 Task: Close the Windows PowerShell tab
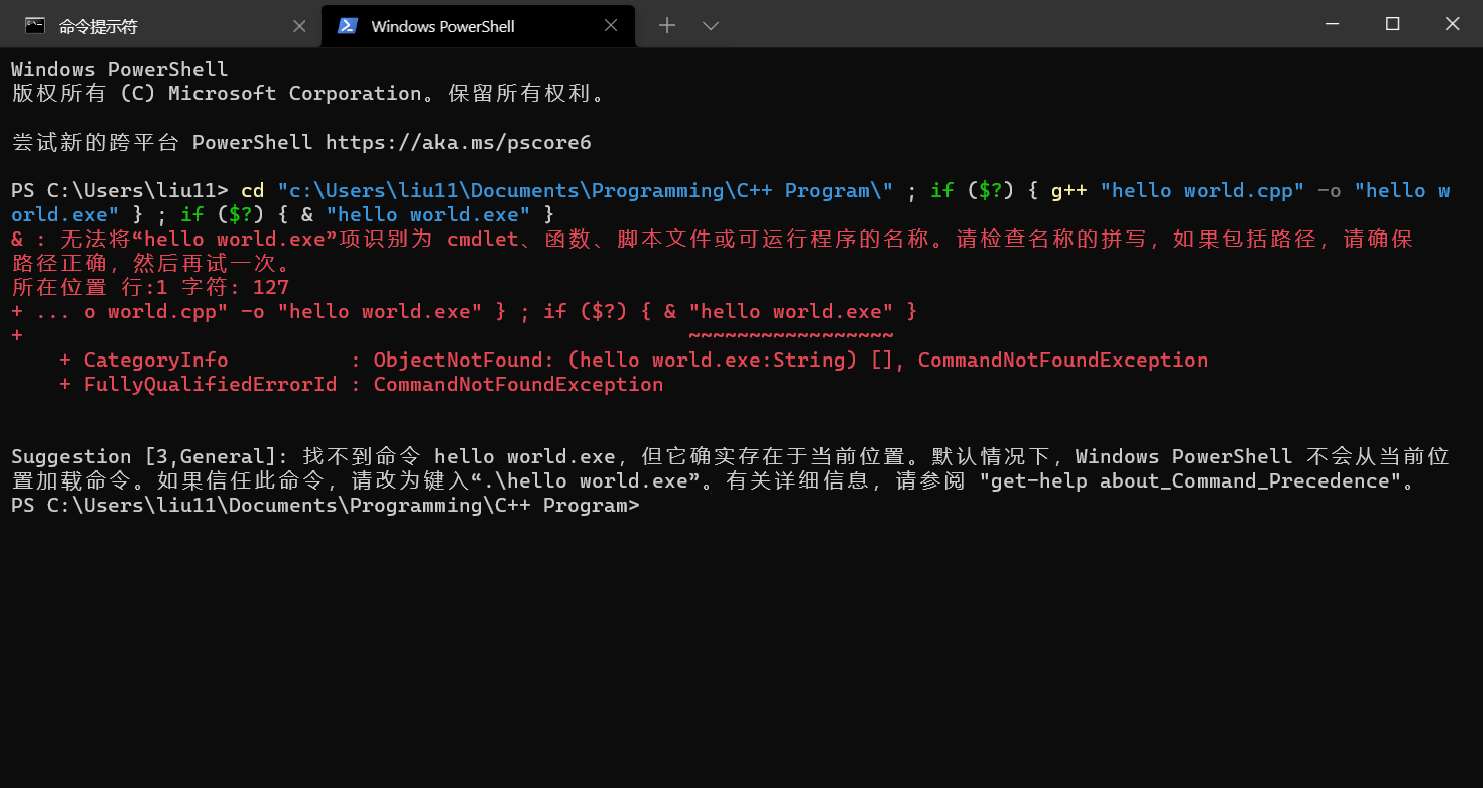click(x=612, y=26)
